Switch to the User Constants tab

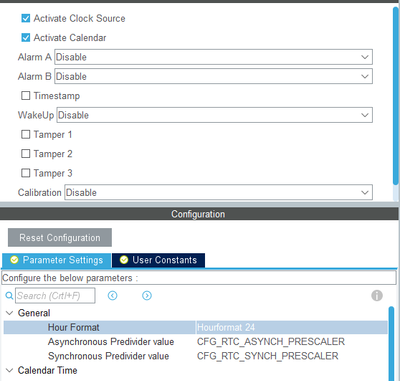point(158,260)
